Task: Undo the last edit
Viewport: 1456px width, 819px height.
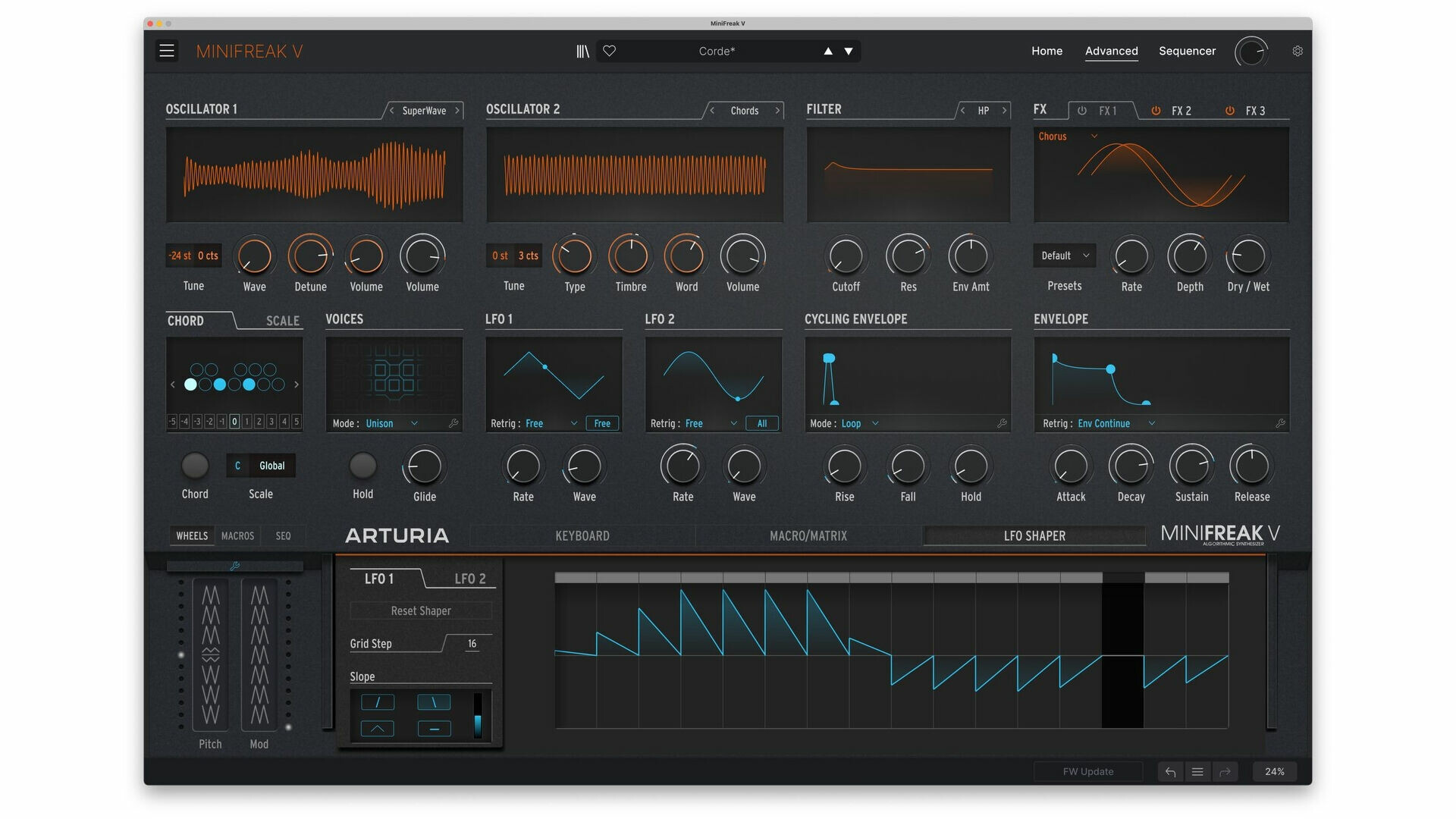Action: click(1170, 772)
